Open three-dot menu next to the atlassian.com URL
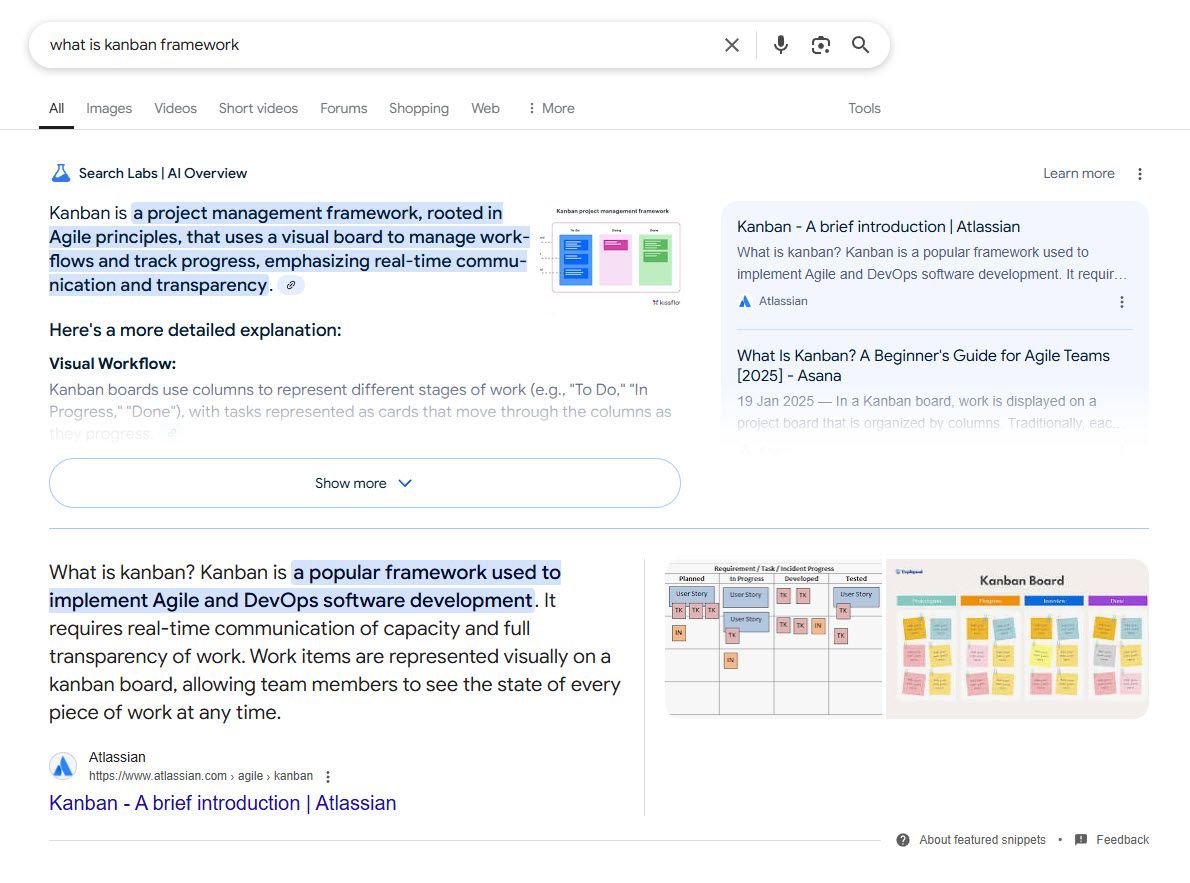The height and width of the screenshot is (883, 1190). (328, 777)
